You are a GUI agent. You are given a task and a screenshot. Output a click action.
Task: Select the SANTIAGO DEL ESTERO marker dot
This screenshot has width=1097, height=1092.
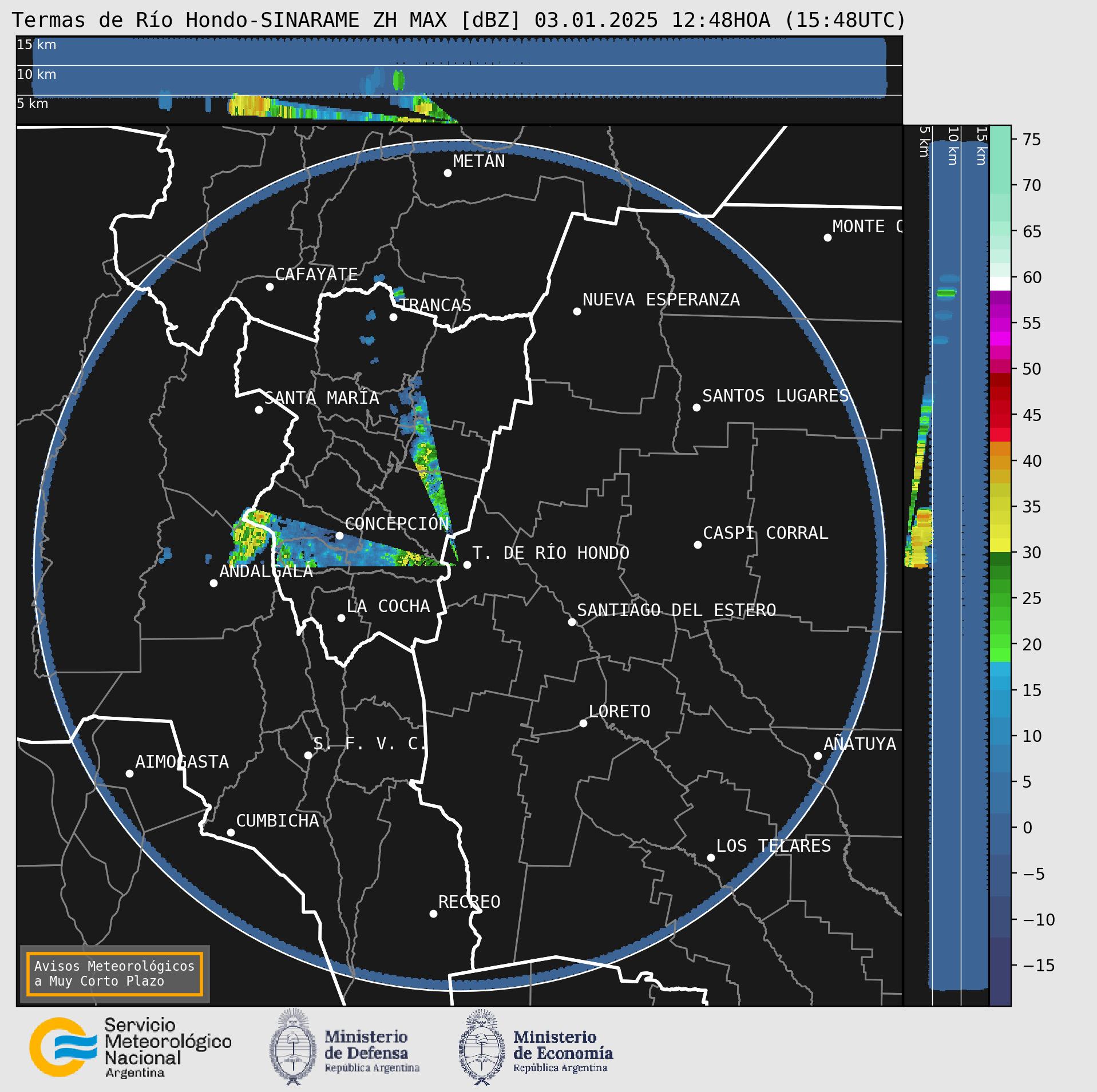coord(572,622)
